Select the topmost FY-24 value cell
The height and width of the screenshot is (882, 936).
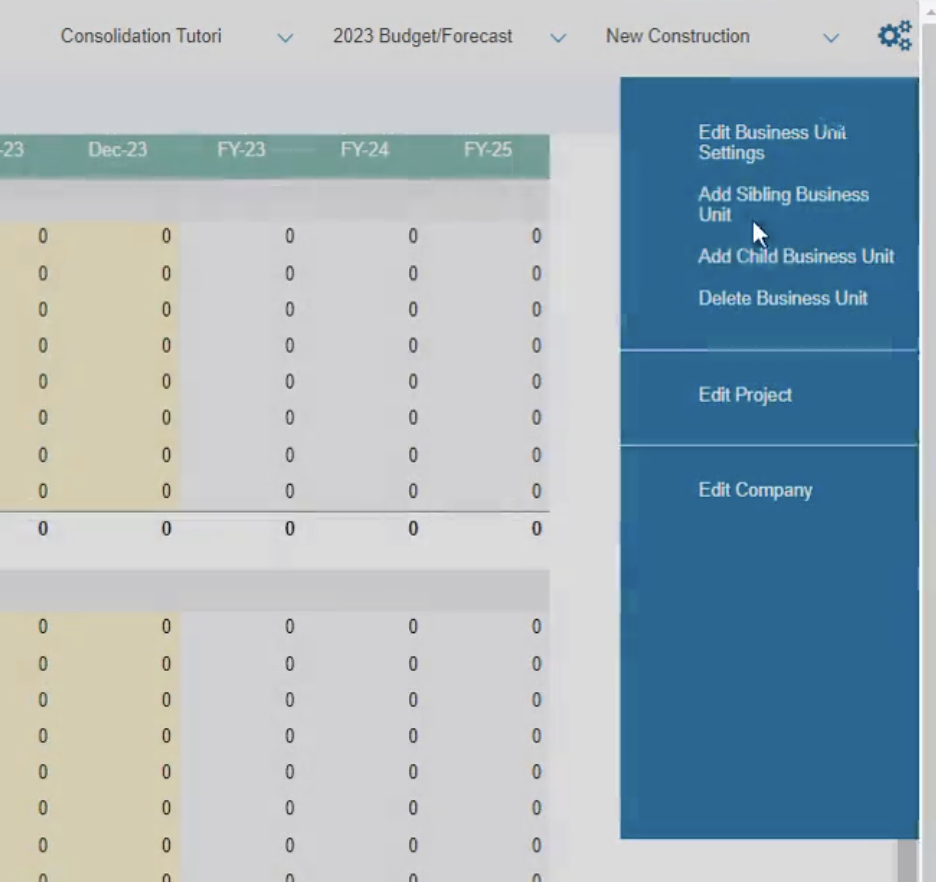[x=412, y=237]
